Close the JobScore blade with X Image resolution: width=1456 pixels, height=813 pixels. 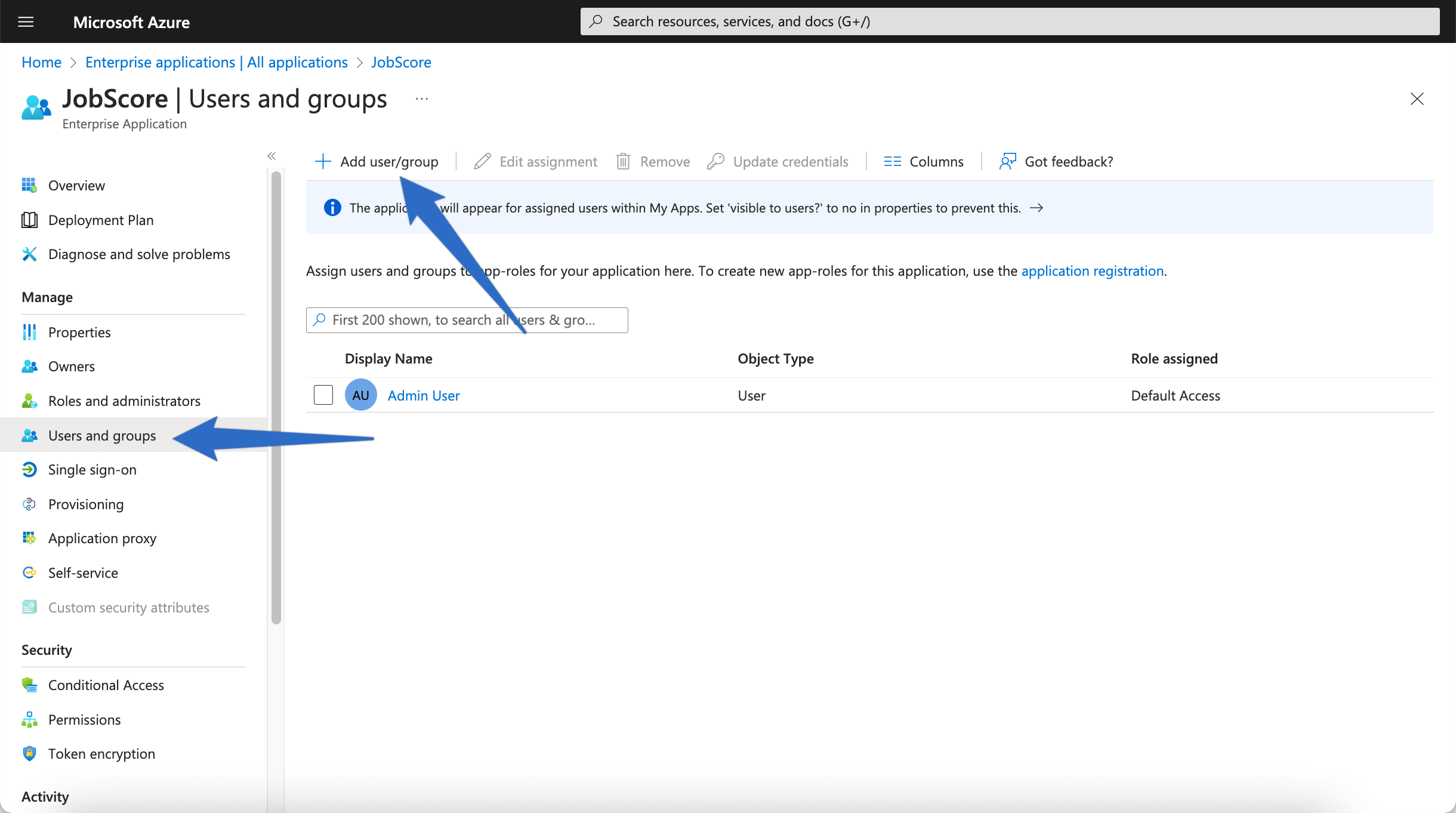point(1417,98)
